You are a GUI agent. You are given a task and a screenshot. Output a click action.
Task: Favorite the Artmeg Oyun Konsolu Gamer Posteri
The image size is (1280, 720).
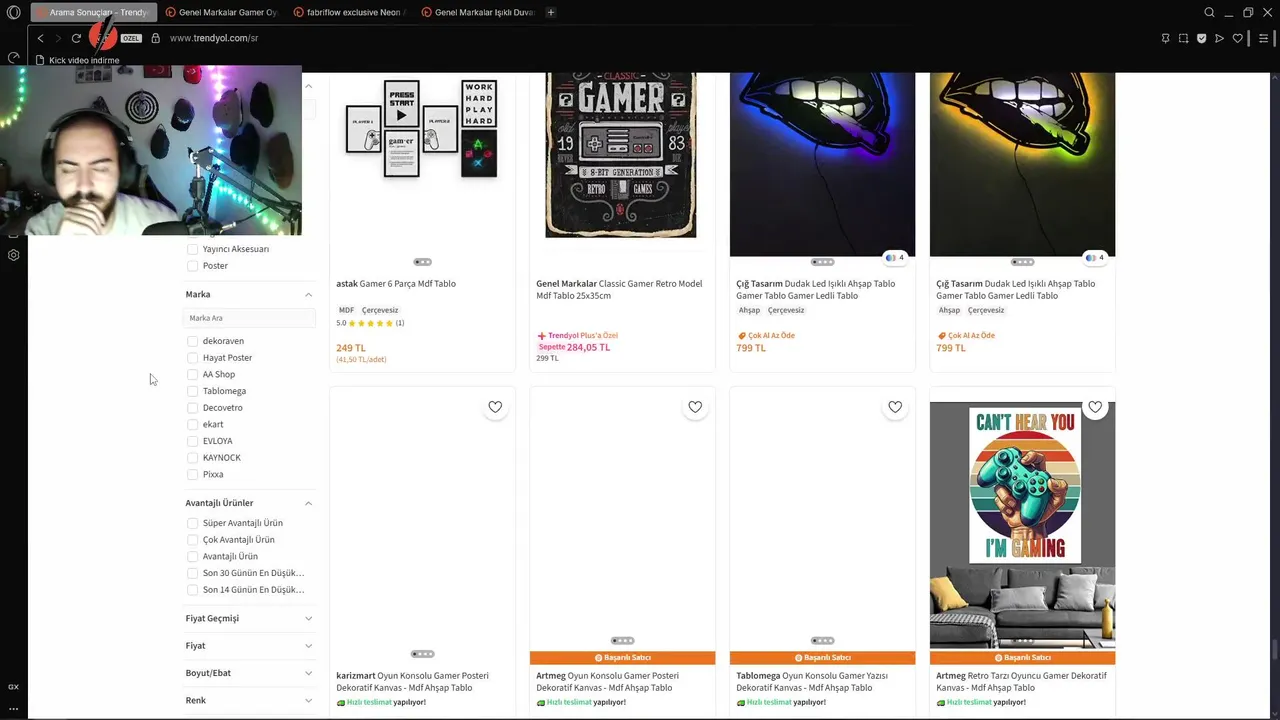[x=695, y=407]
